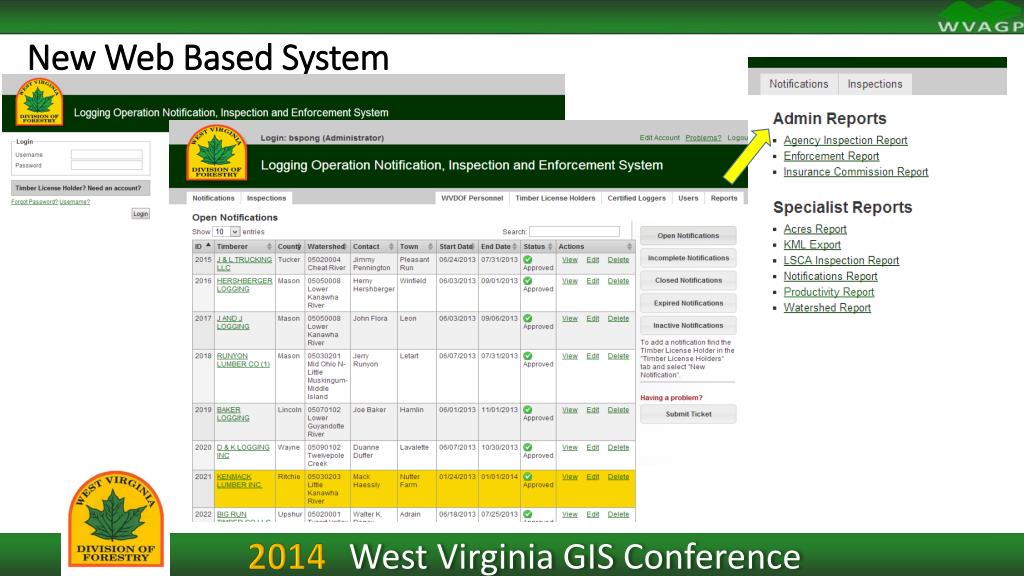Click the Username field in the login box
Viewport: 1024px width, 576px height.
106,155
